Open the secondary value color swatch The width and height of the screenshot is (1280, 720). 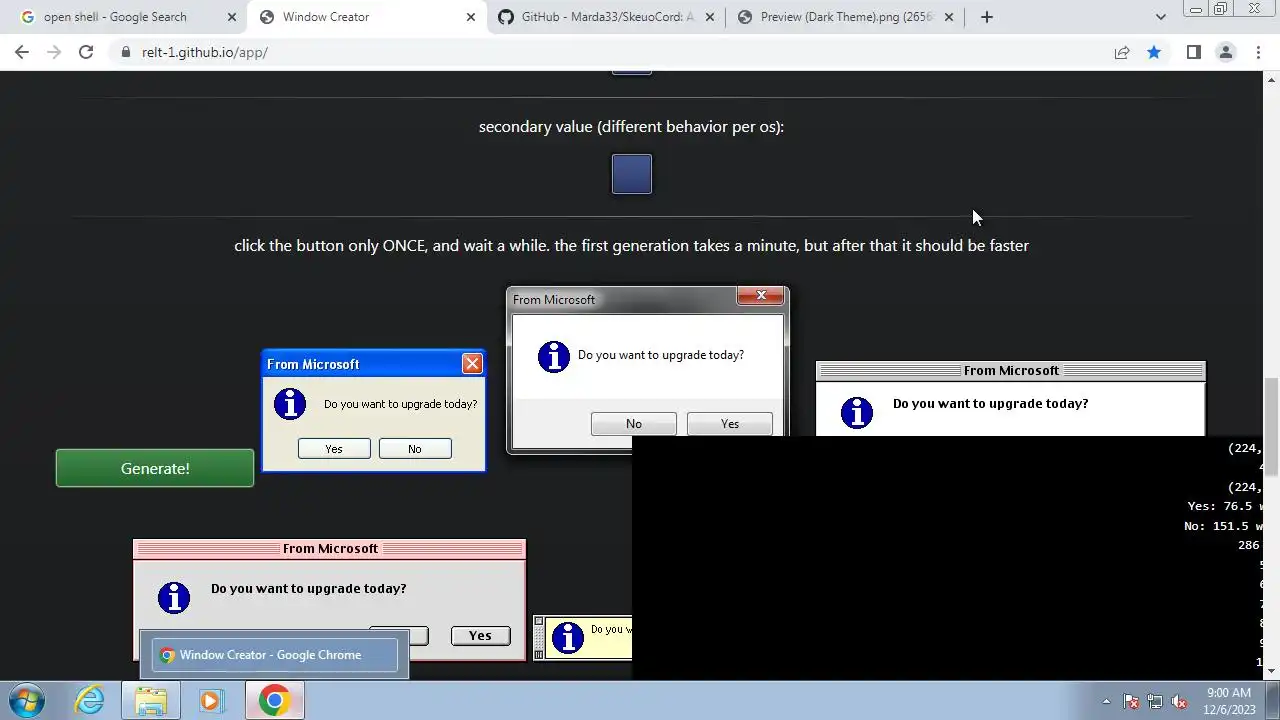(632, 174)
